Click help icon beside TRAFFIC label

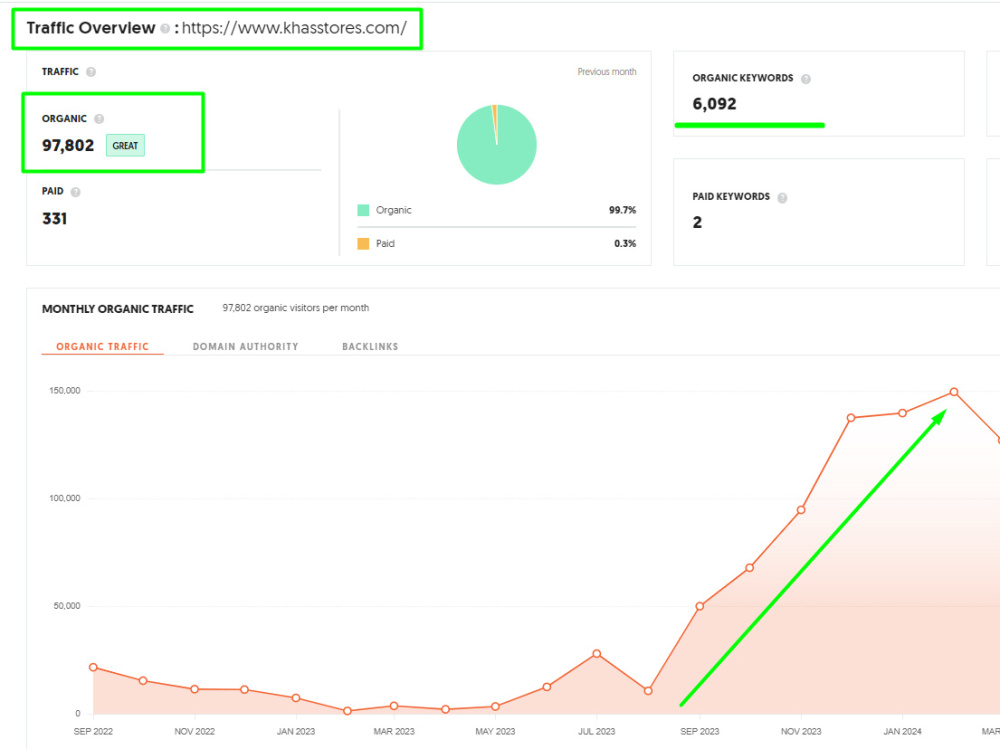pyautogui.click(x=91, y=72)
